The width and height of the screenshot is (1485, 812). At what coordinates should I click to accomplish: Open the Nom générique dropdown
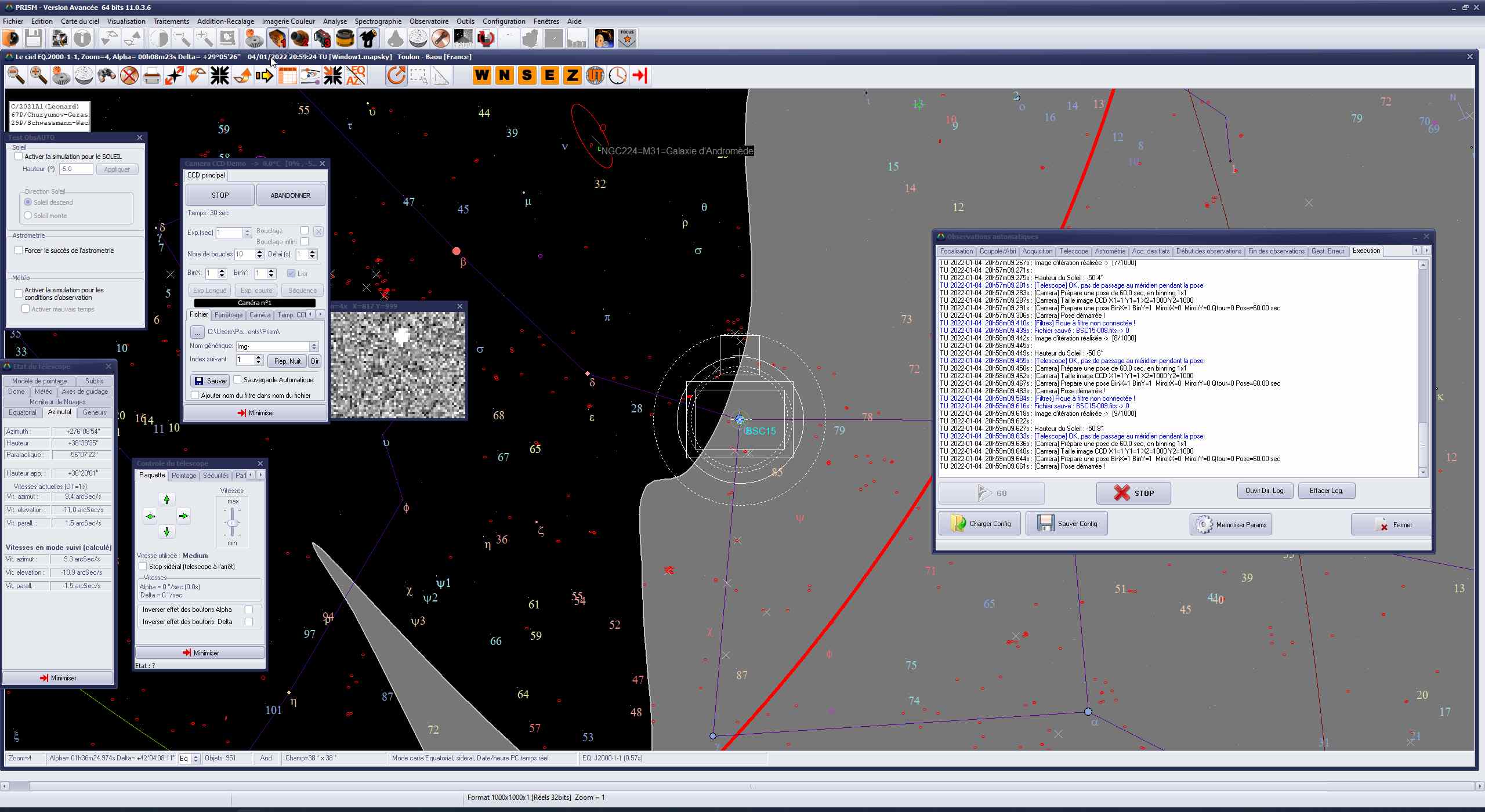[x=314, y=346]
